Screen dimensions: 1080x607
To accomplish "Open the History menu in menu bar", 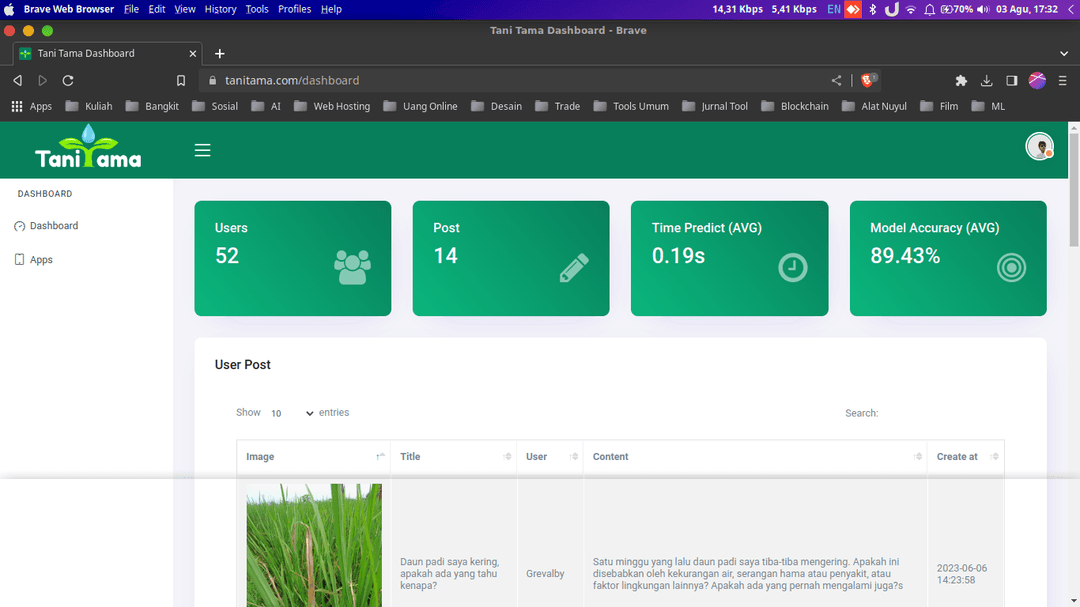I will (x=220, y=9).
